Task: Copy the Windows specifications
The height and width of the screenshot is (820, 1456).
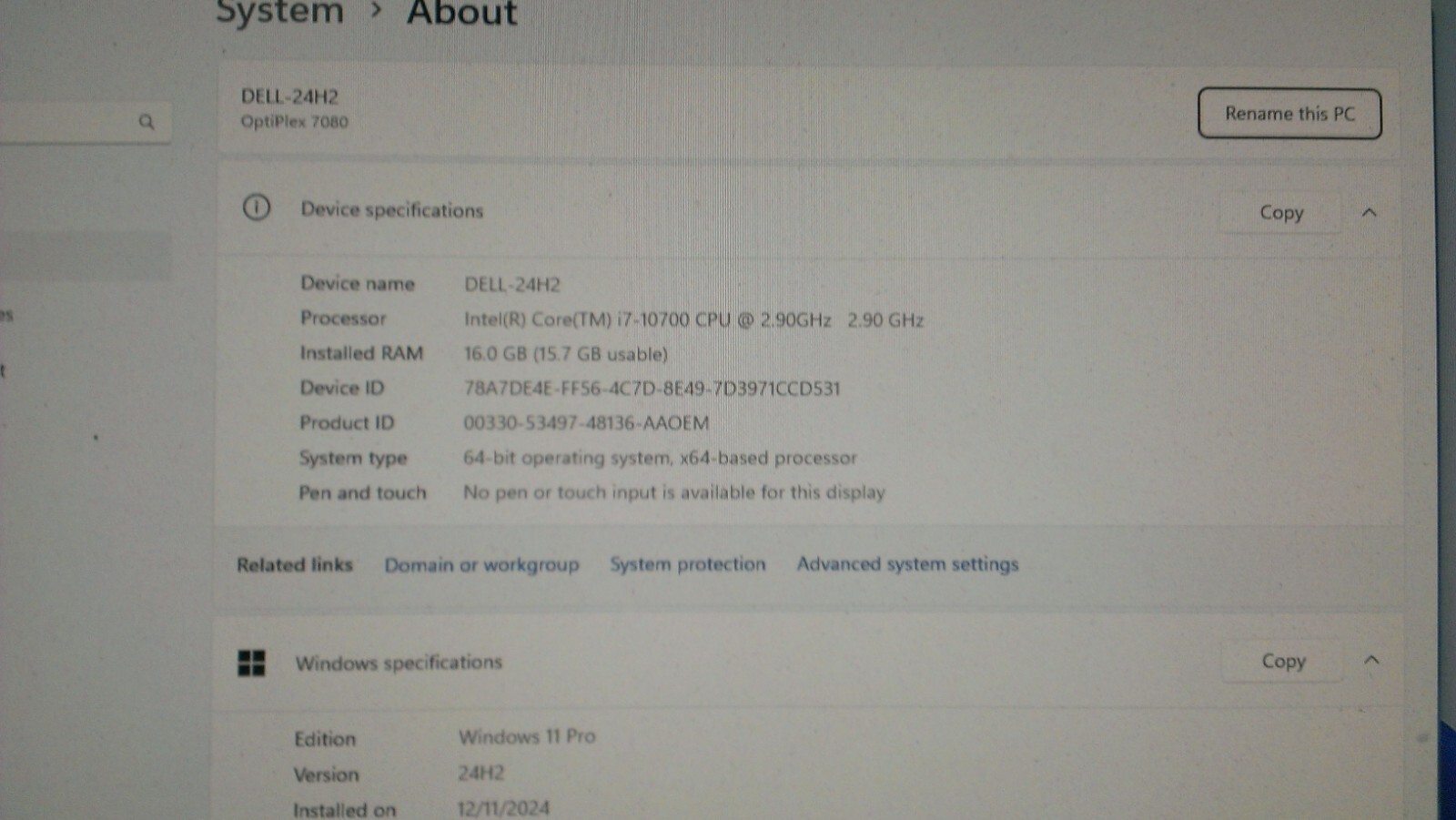Action: (x=1283, y=661)
